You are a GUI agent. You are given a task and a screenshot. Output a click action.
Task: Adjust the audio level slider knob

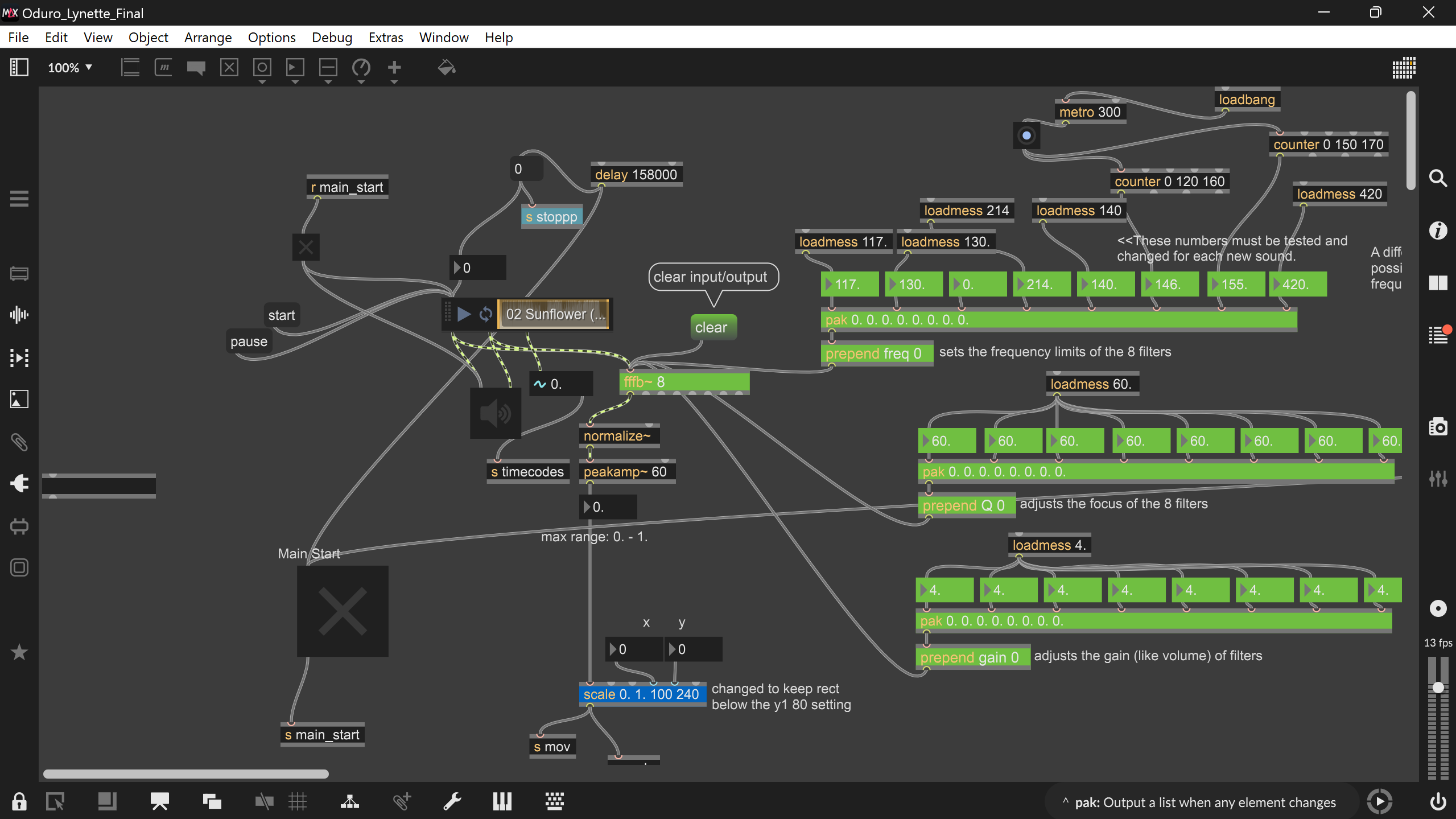pyautogui.click(x=1438, y=688)
